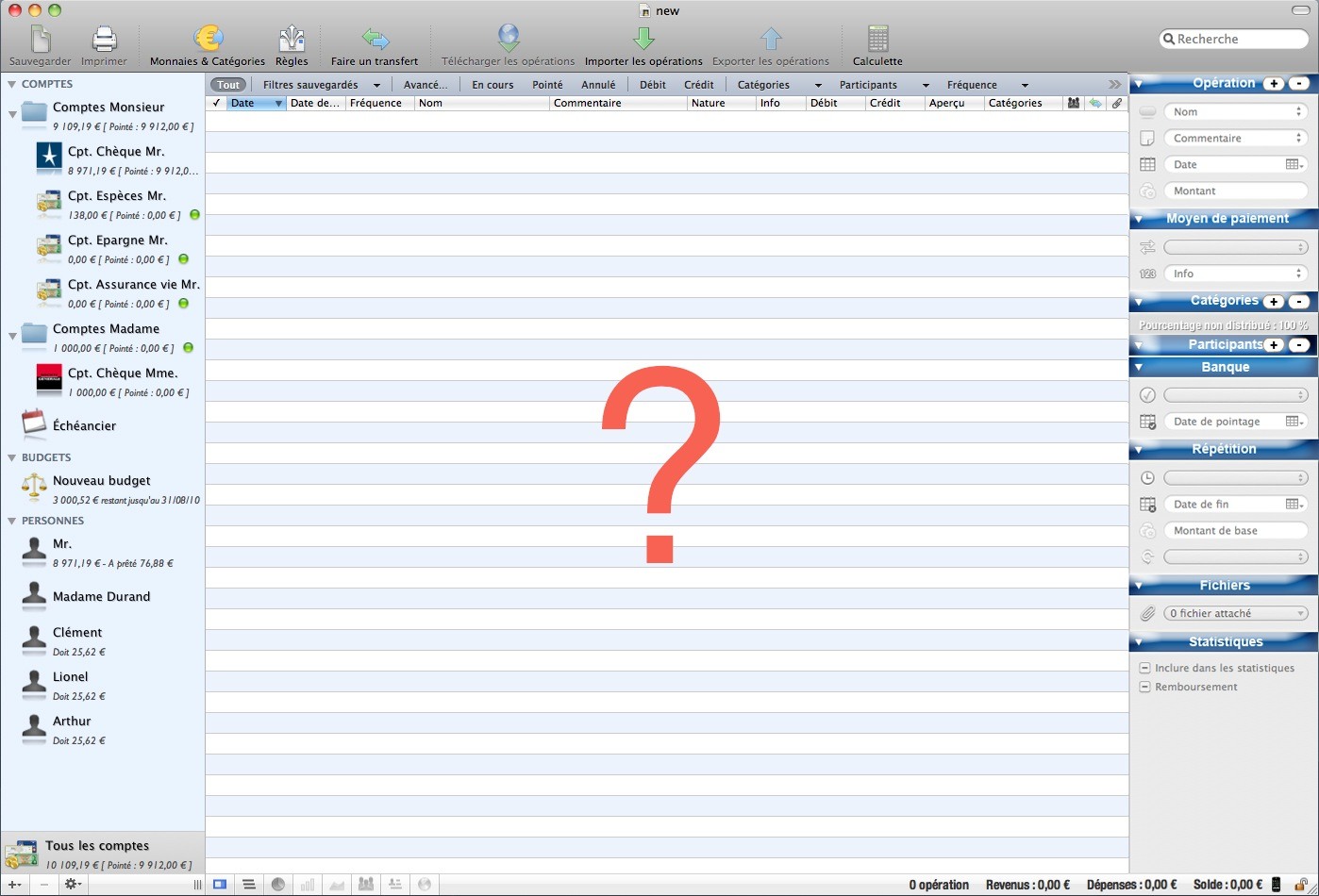Screen dimensions: 1319x896
Task: Toggle the Remboursement checkbox
Action: tap(1144, 687)
